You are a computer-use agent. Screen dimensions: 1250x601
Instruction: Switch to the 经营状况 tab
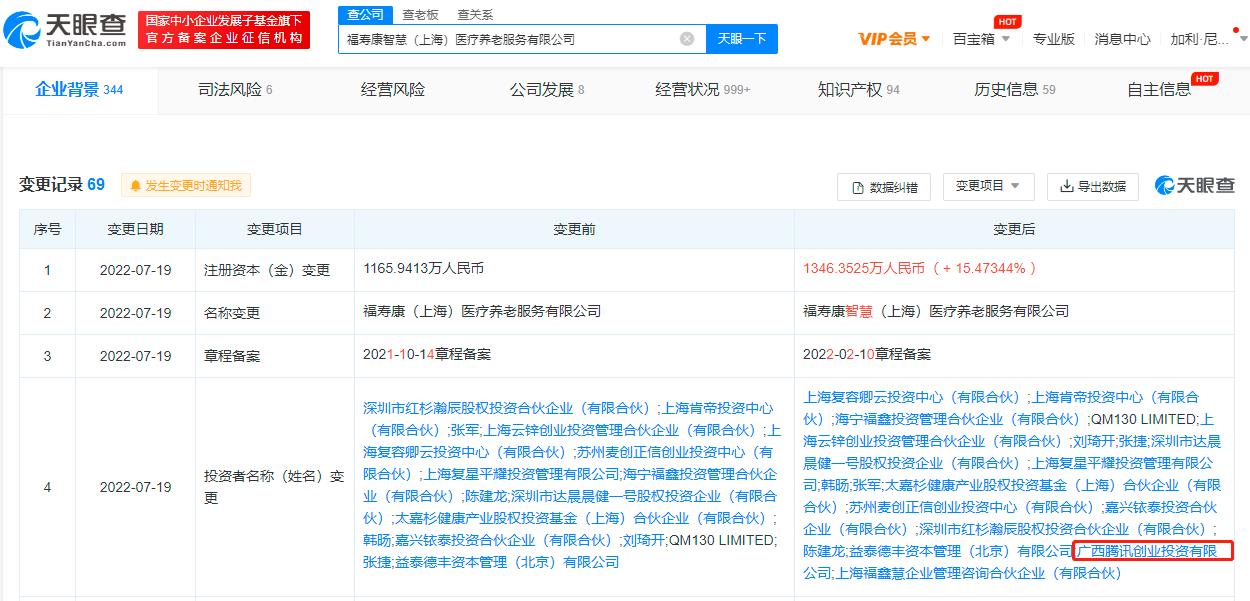(703, 90)
